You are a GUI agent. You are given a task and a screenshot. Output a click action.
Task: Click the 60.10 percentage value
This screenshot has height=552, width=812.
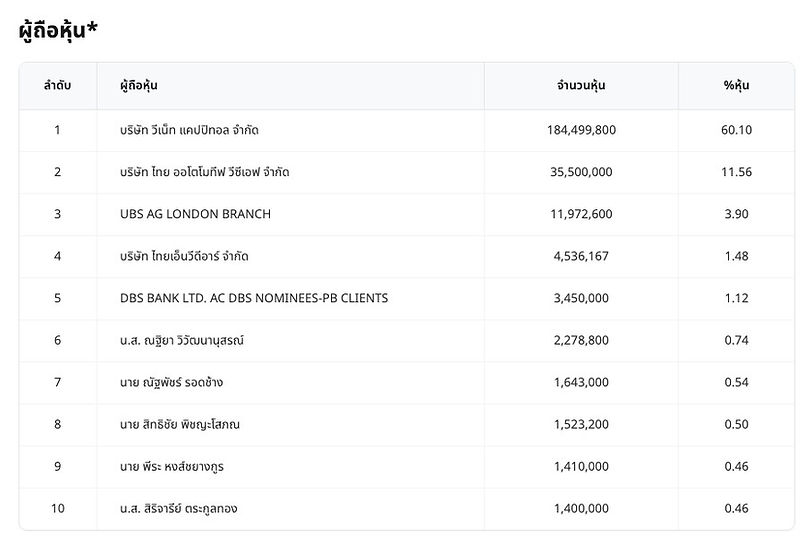(x=736, y=130)
